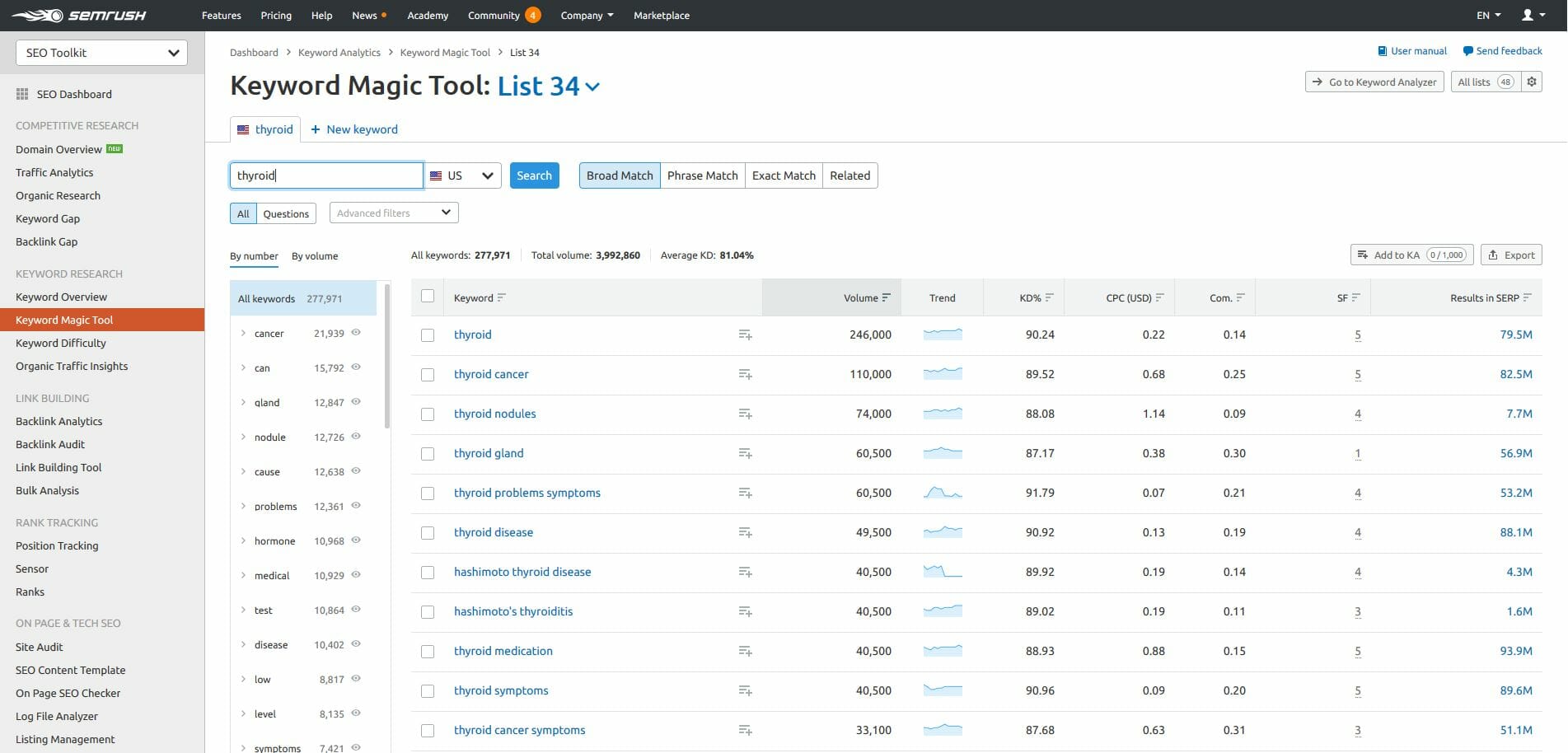Check the box for thyroid nodules
1568x753 pixels.
click(428, 414)
